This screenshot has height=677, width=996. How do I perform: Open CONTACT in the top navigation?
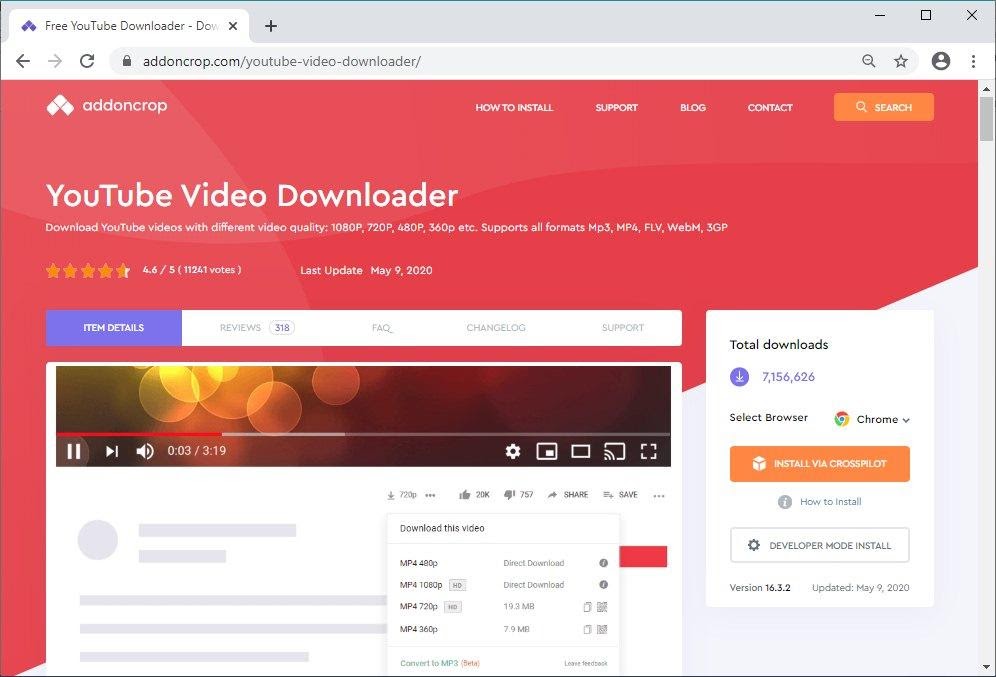(x=770, y=107)
